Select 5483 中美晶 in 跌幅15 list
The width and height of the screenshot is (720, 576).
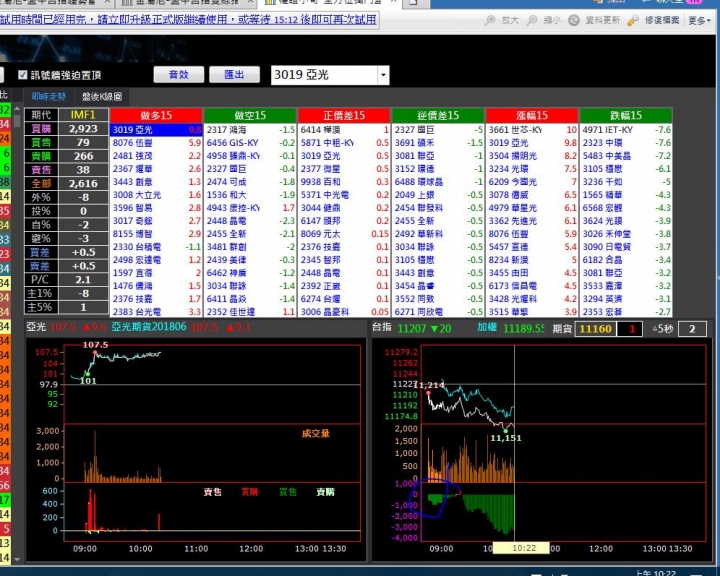626,156
